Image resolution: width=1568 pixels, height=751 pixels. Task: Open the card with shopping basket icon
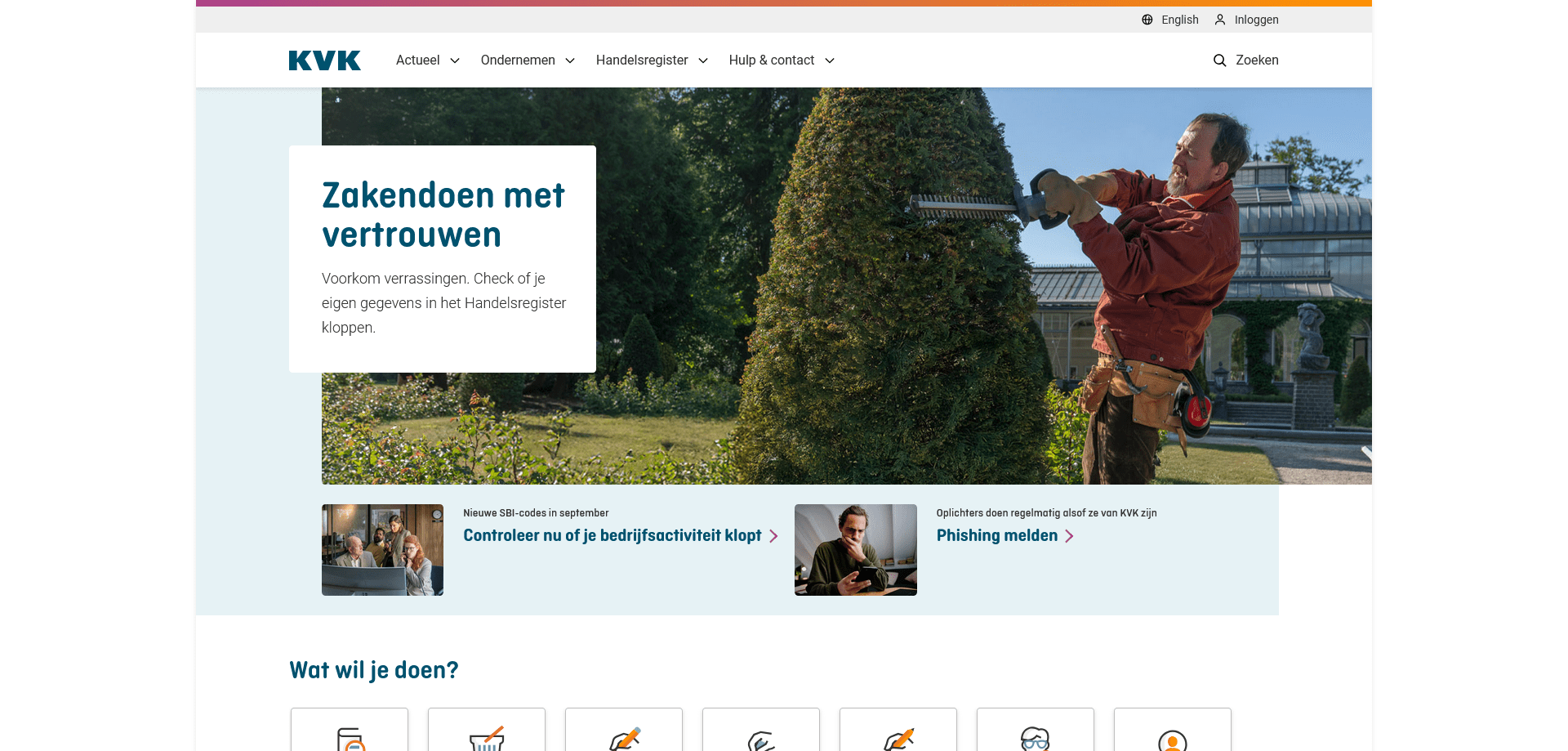pyautogui.click(x=487, y=730)
